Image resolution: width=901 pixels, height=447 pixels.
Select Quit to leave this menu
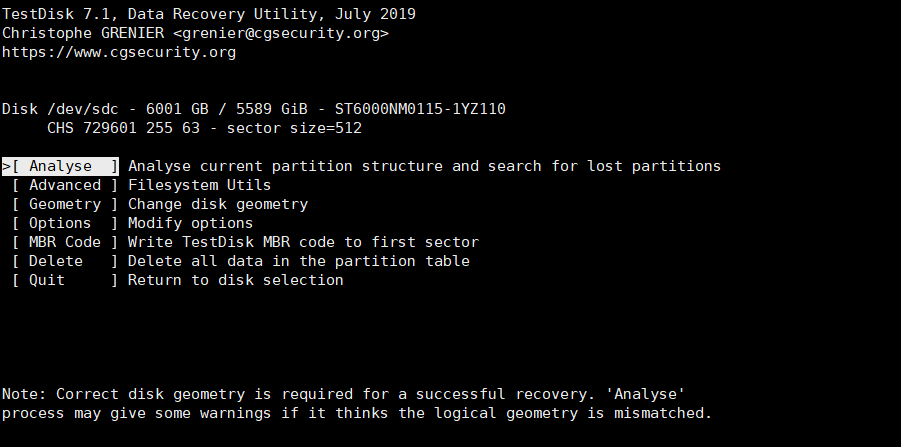pos(47,280)
